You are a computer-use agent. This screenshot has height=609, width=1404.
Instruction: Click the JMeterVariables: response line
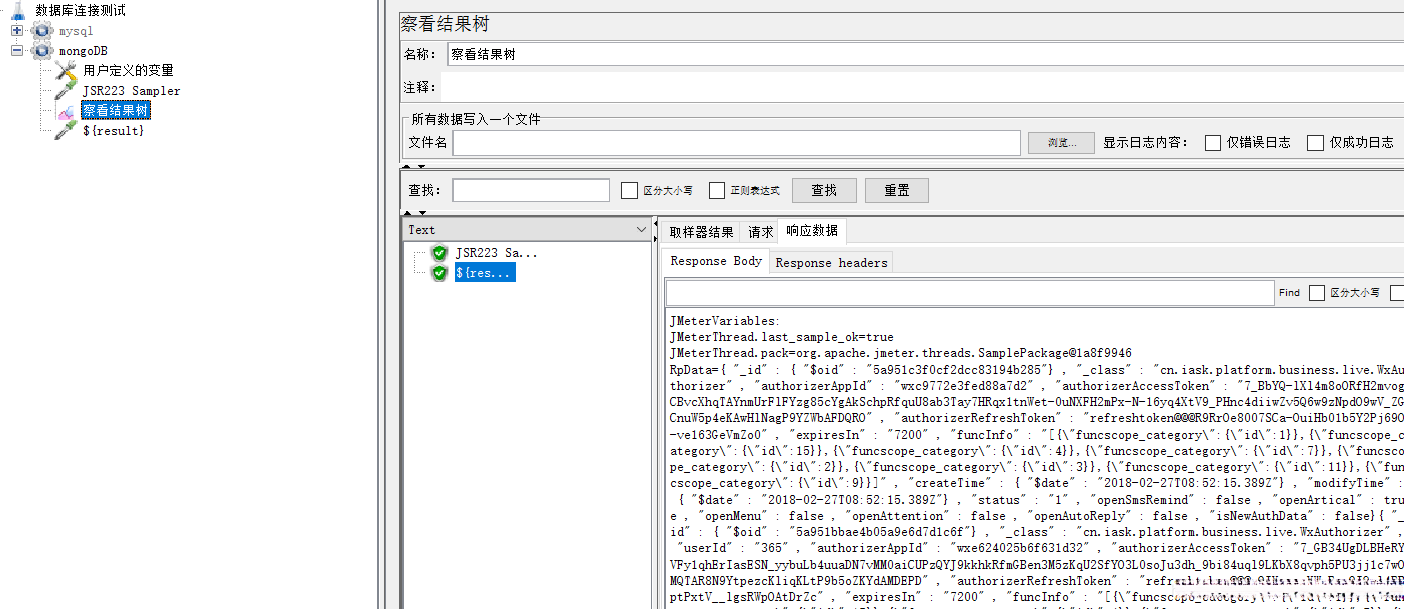[724, 321]
